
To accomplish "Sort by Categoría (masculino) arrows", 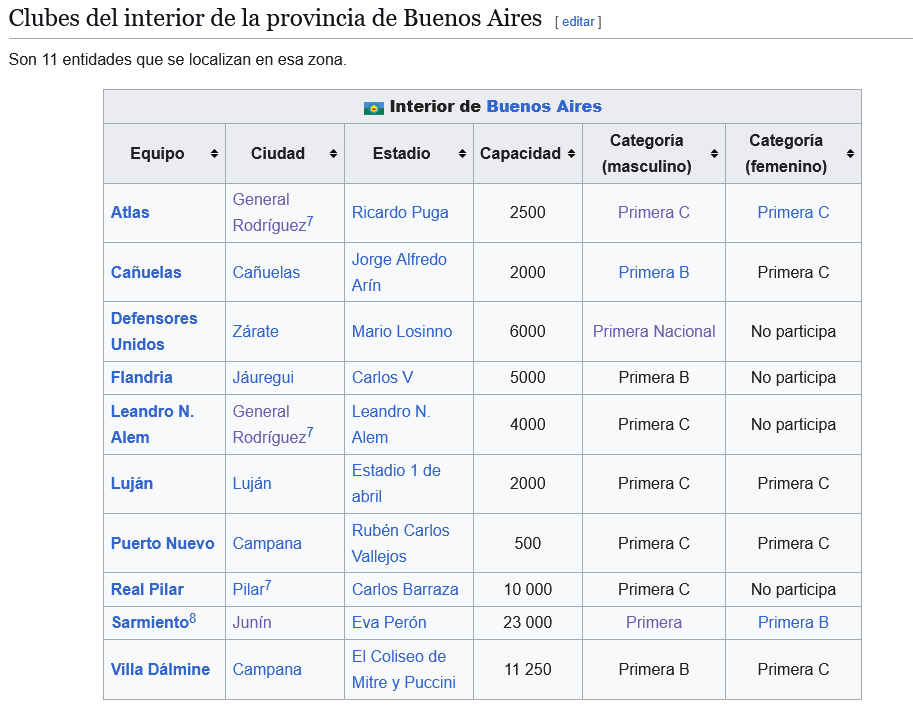I will point(714,154).
